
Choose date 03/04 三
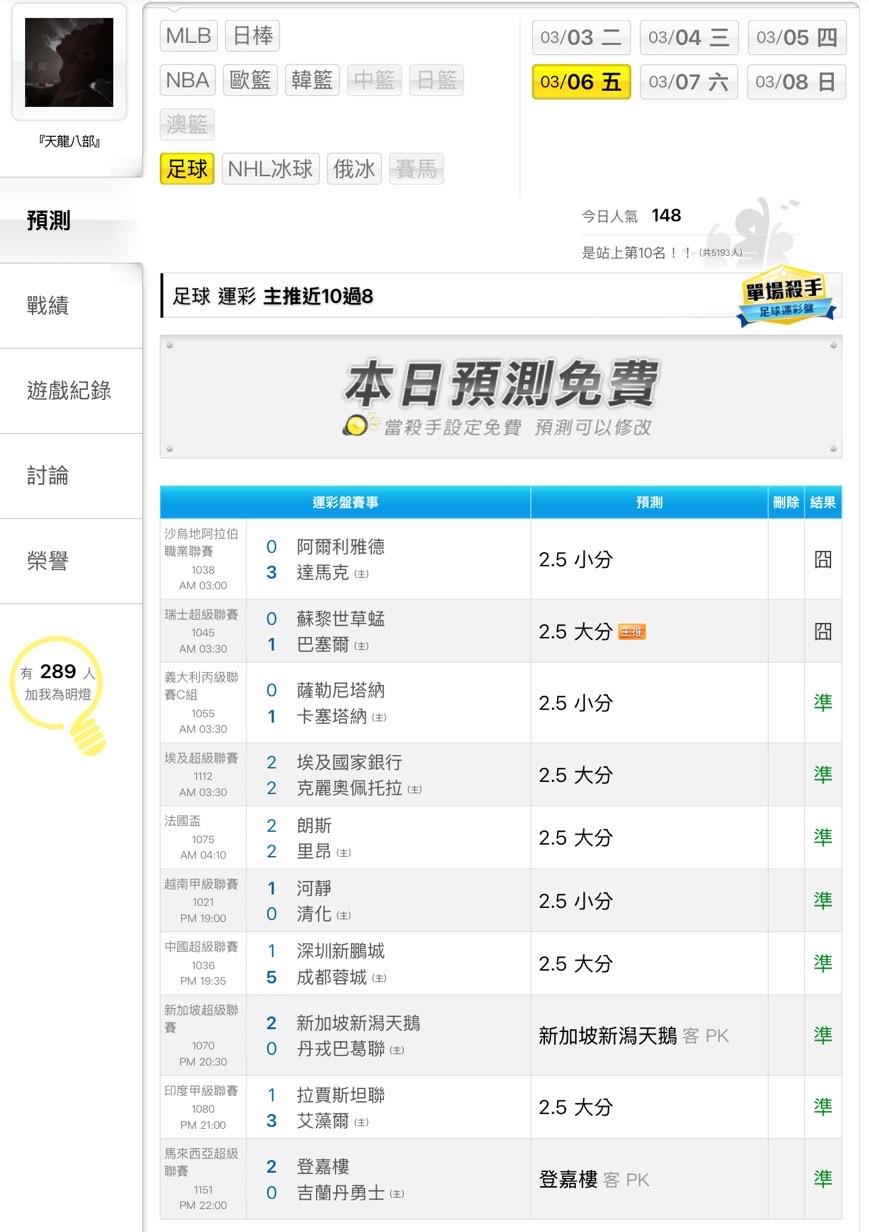690,38
